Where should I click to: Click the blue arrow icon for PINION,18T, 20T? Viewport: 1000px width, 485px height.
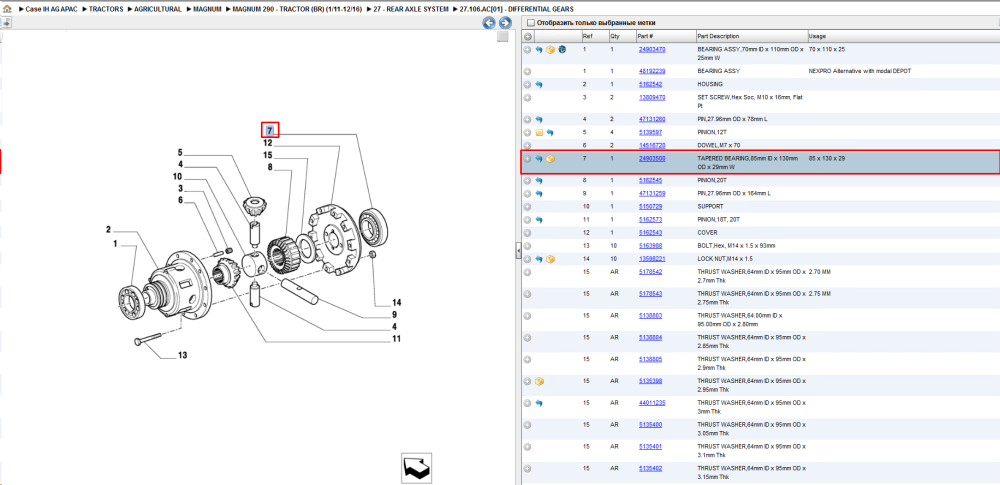pyautogui.click(x=539, y=220)
